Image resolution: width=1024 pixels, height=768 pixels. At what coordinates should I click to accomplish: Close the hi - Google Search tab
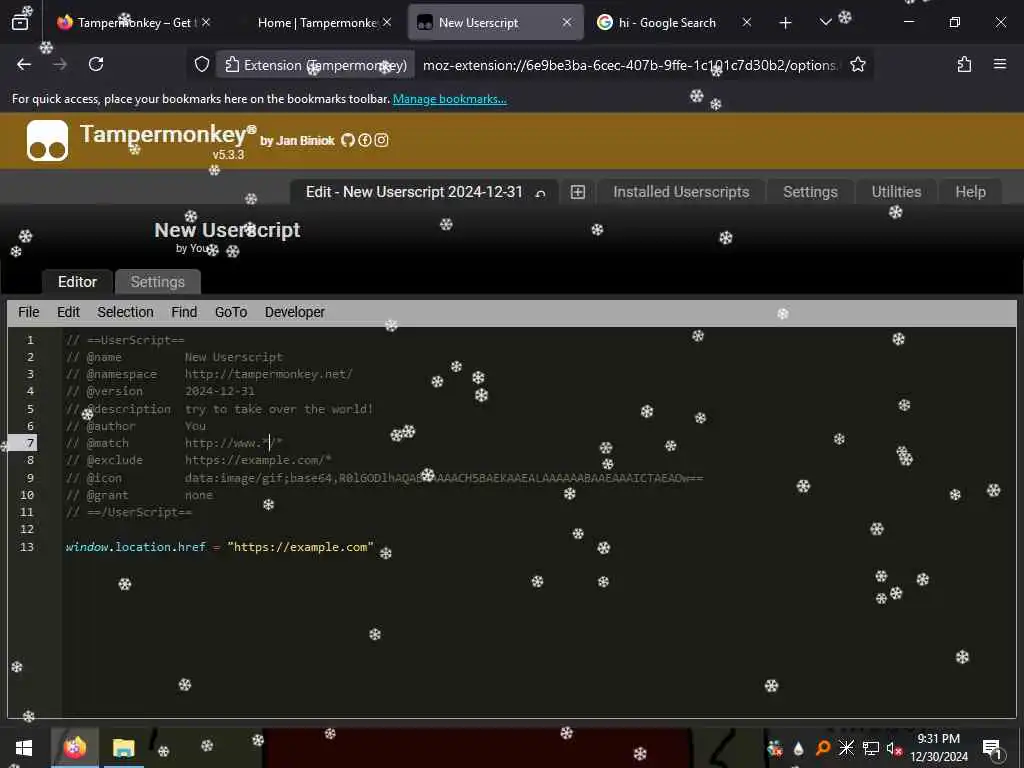747,22
